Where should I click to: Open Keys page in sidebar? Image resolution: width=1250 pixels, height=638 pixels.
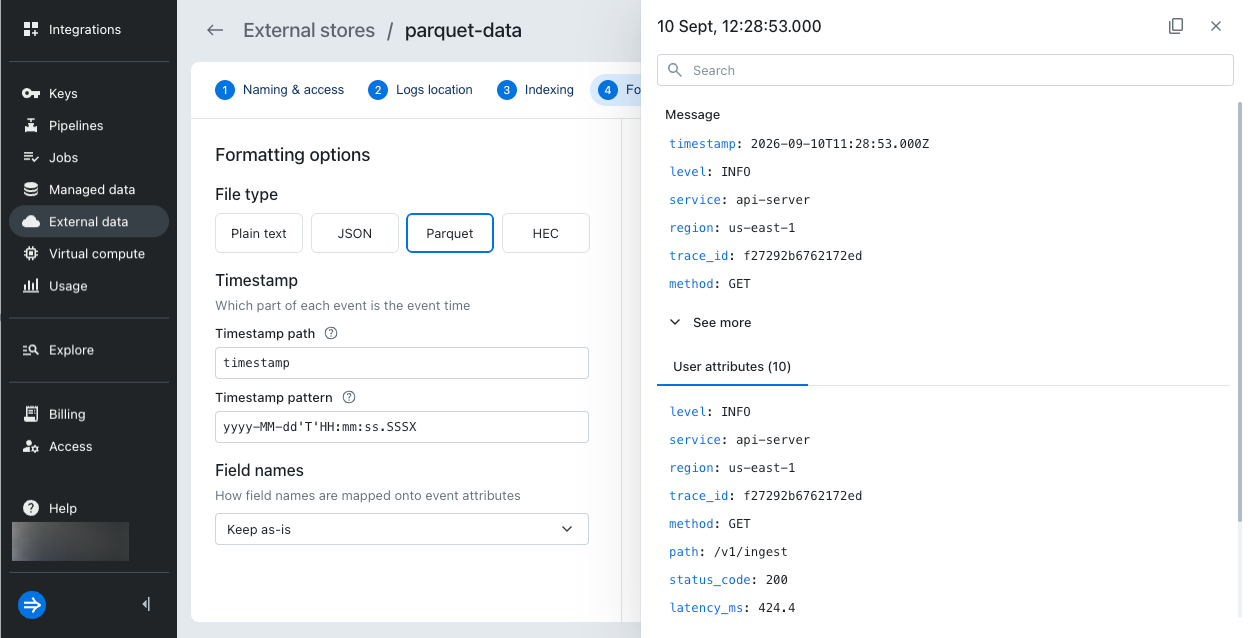88,93
